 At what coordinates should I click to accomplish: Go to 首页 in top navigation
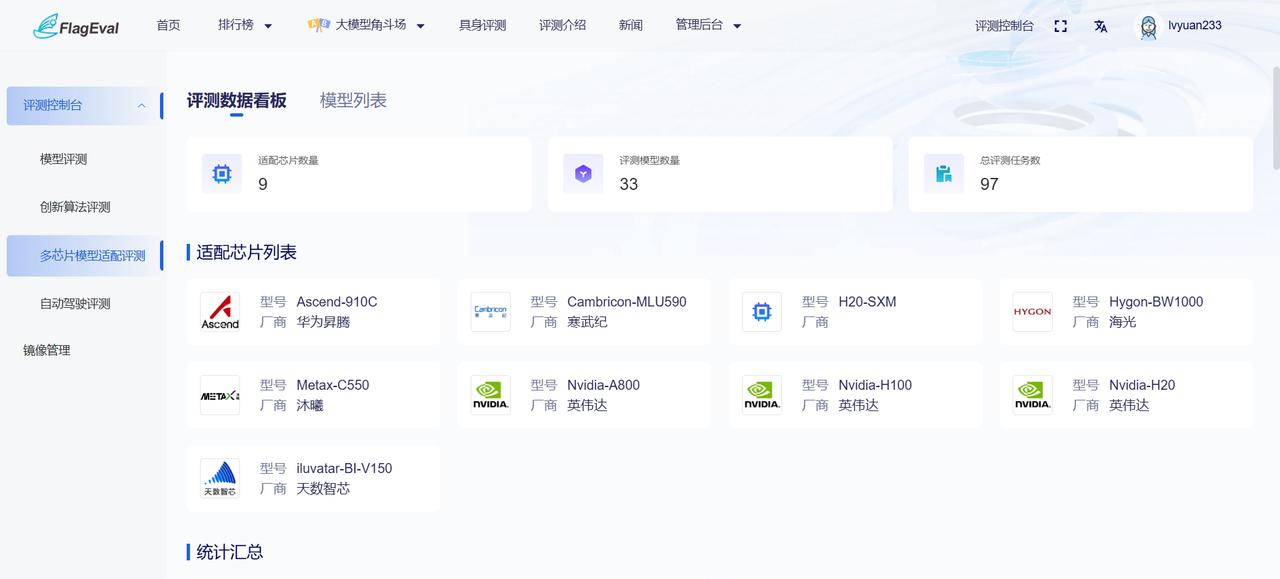pos(168,25)
